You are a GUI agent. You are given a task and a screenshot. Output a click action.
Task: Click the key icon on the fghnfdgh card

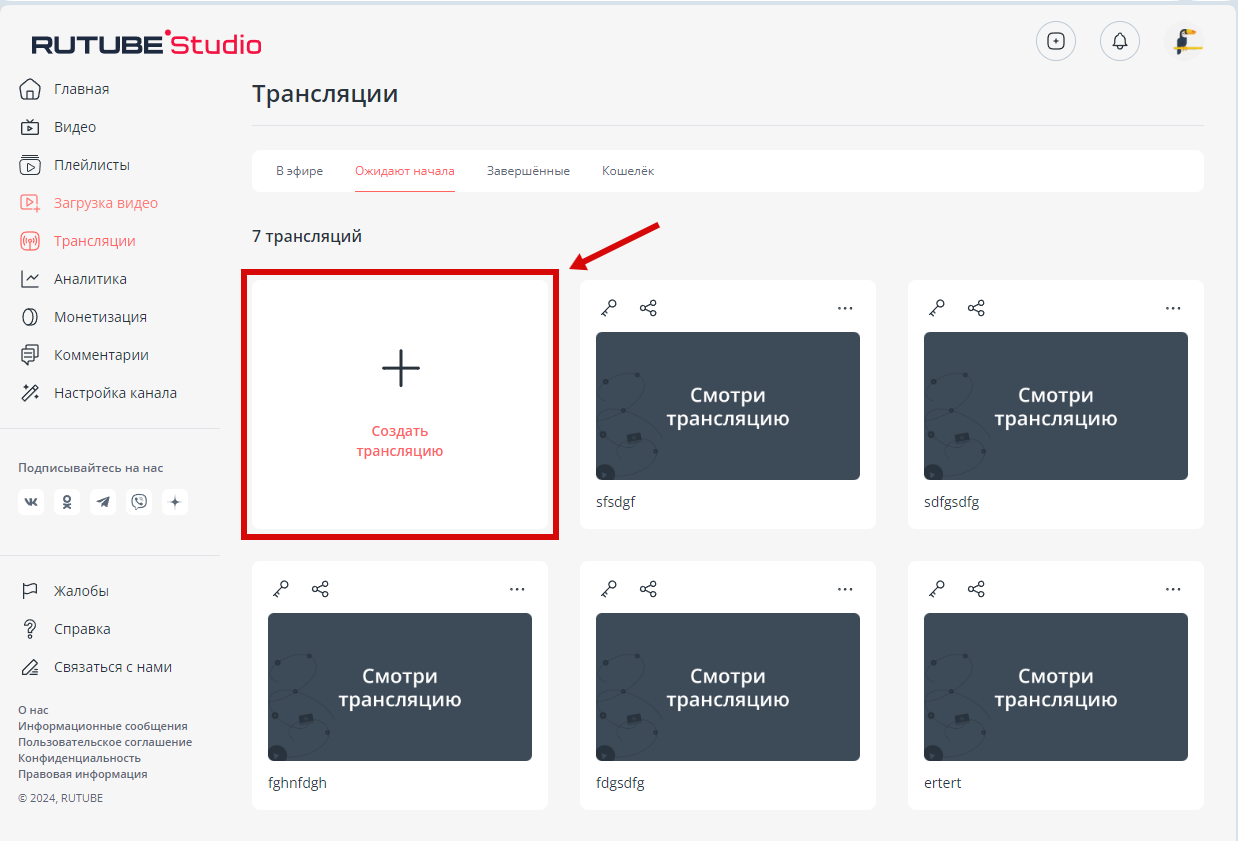(281, 589)
